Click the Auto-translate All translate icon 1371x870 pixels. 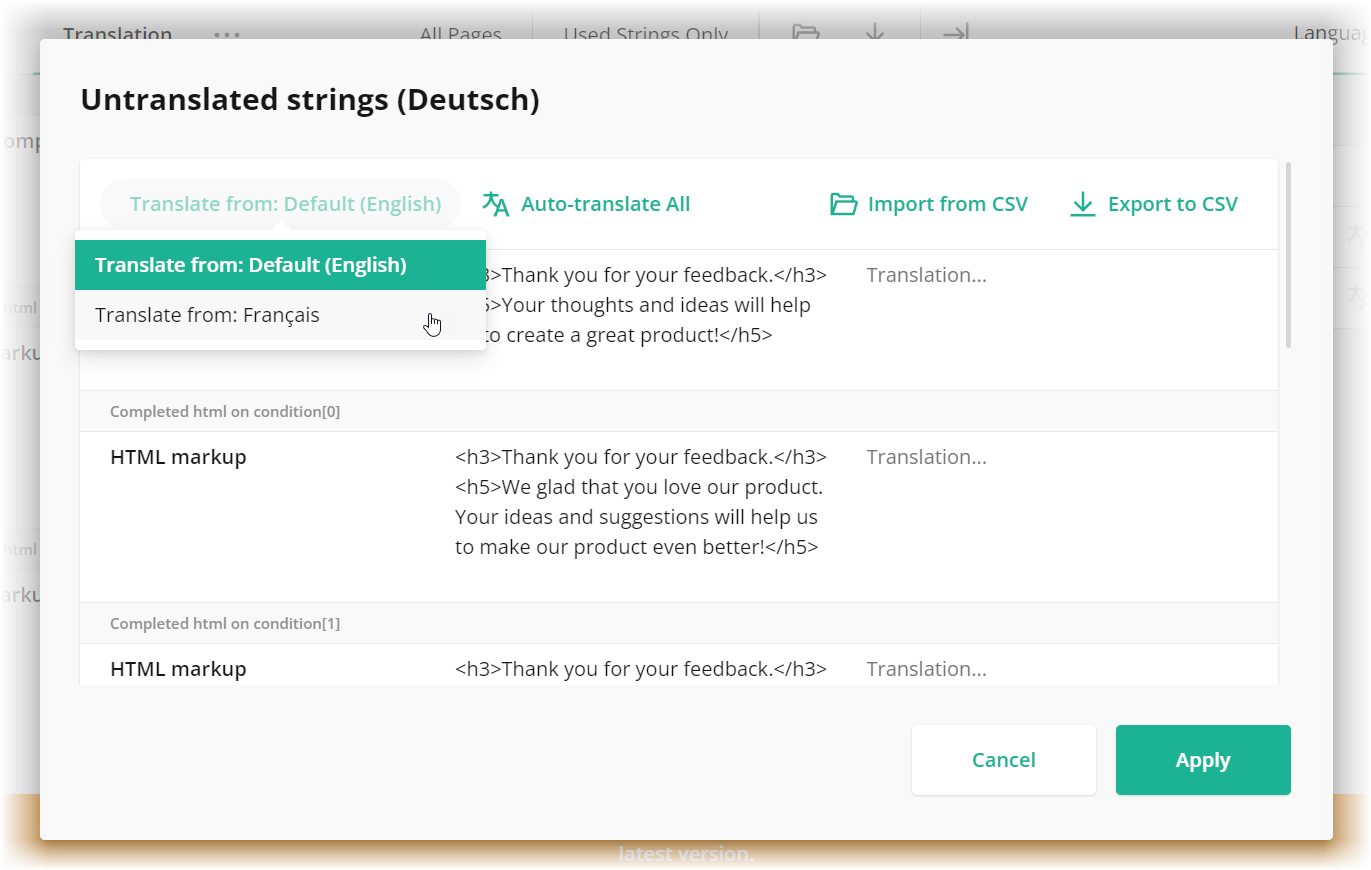point(496,203)
